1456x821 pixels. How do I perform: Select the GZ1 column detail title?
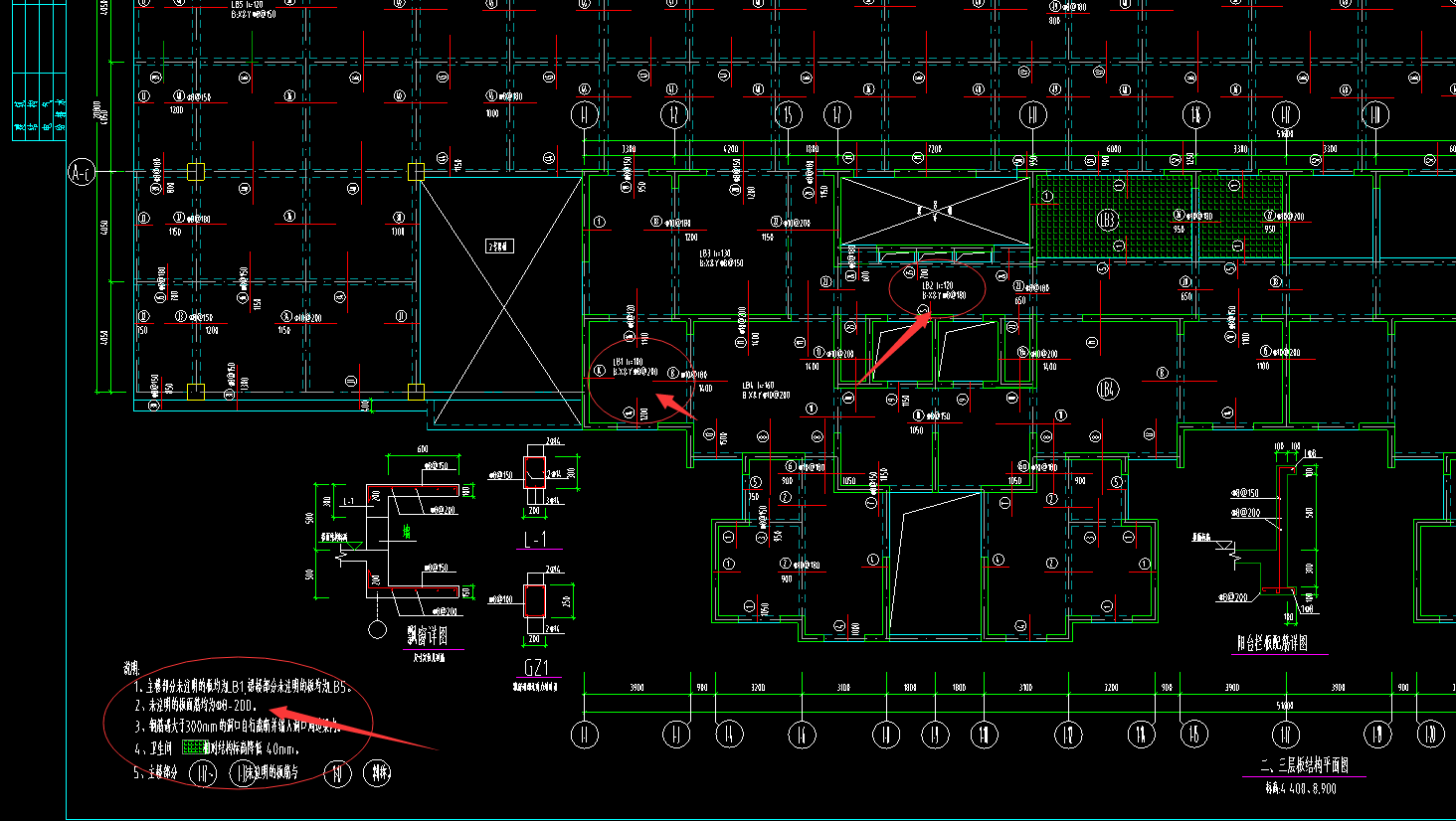pos(536,668)
